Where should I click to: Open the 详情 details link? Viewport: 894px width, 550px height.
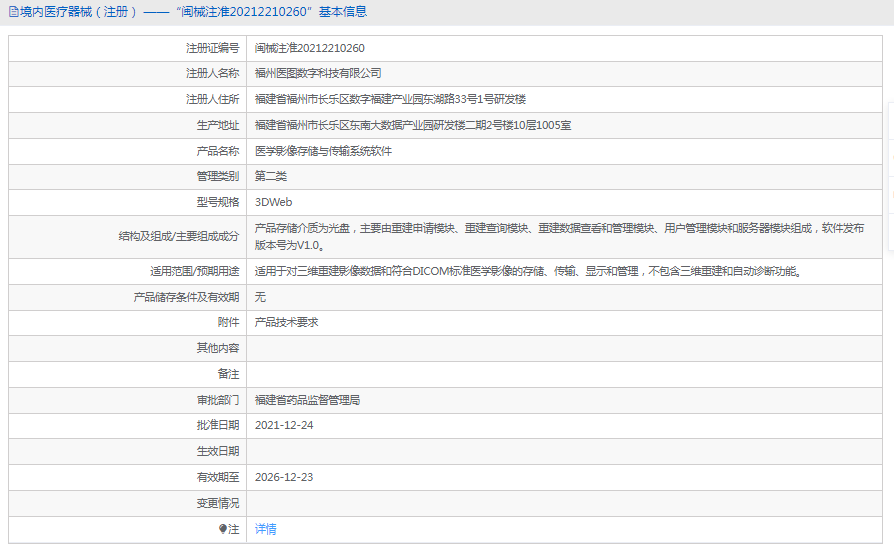[266, 529]
